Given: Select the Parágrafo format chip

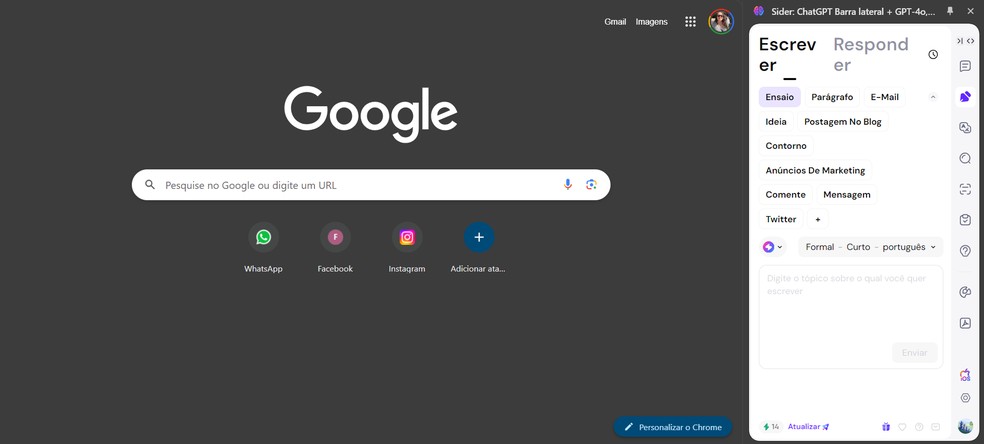Looking at the screenshot, I should (x=832, y=97).
